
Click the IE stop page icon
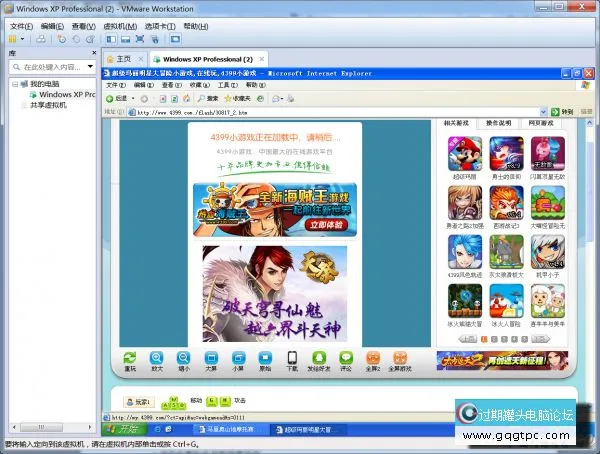pyautogui.click(x=163, y=99)
